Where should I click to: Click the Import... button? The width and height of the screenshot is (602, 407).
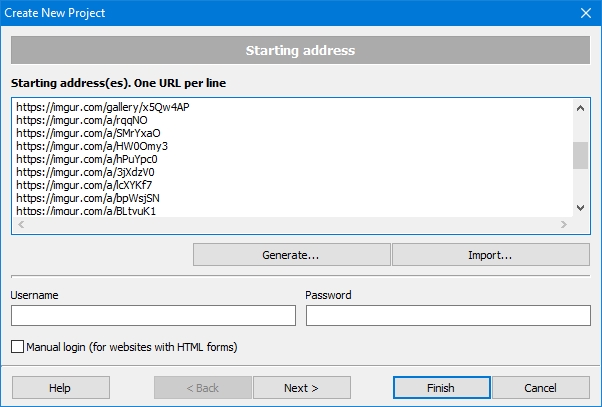pos(491,255)
